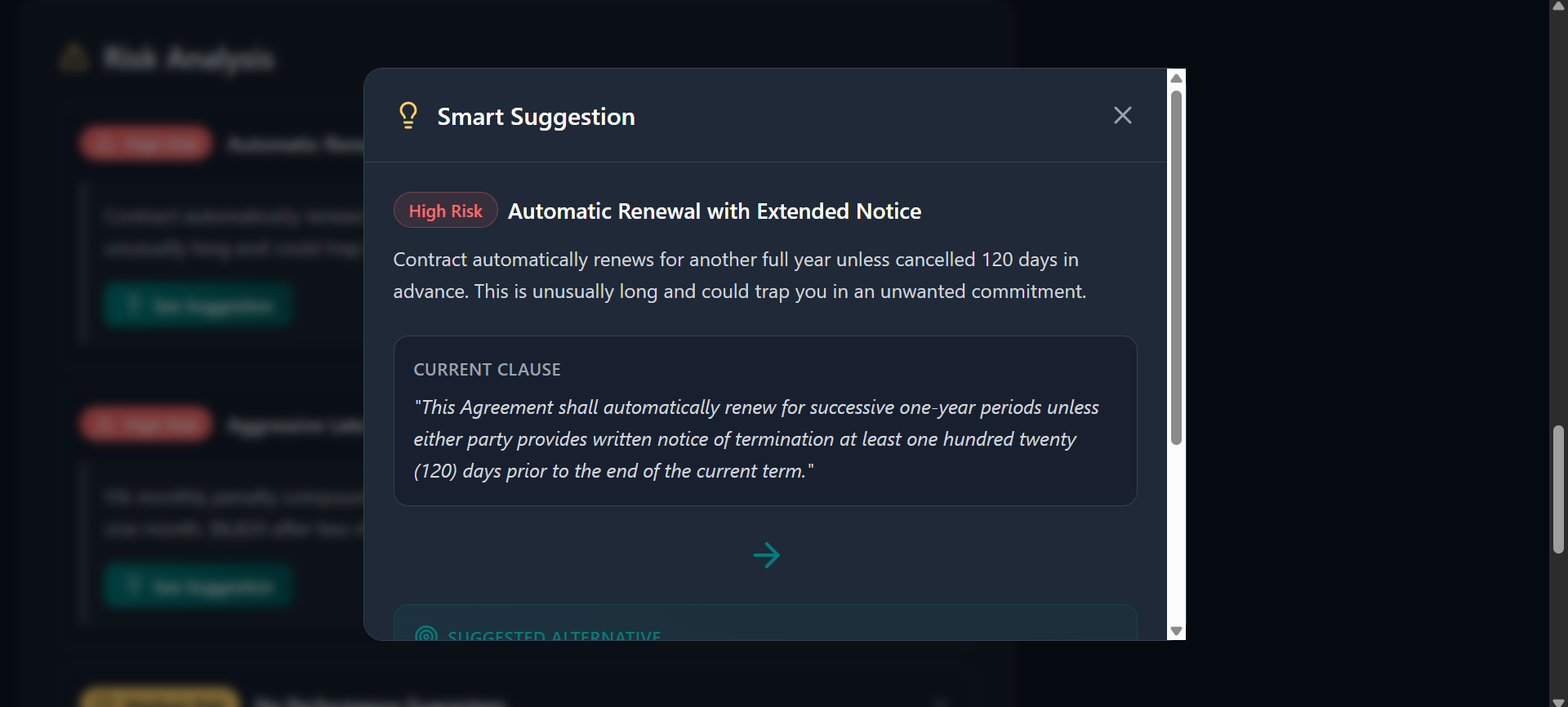1568x707 pixels.
Task: Click the modal's vertical scrollbar thumb
Action: [1176, 267]
